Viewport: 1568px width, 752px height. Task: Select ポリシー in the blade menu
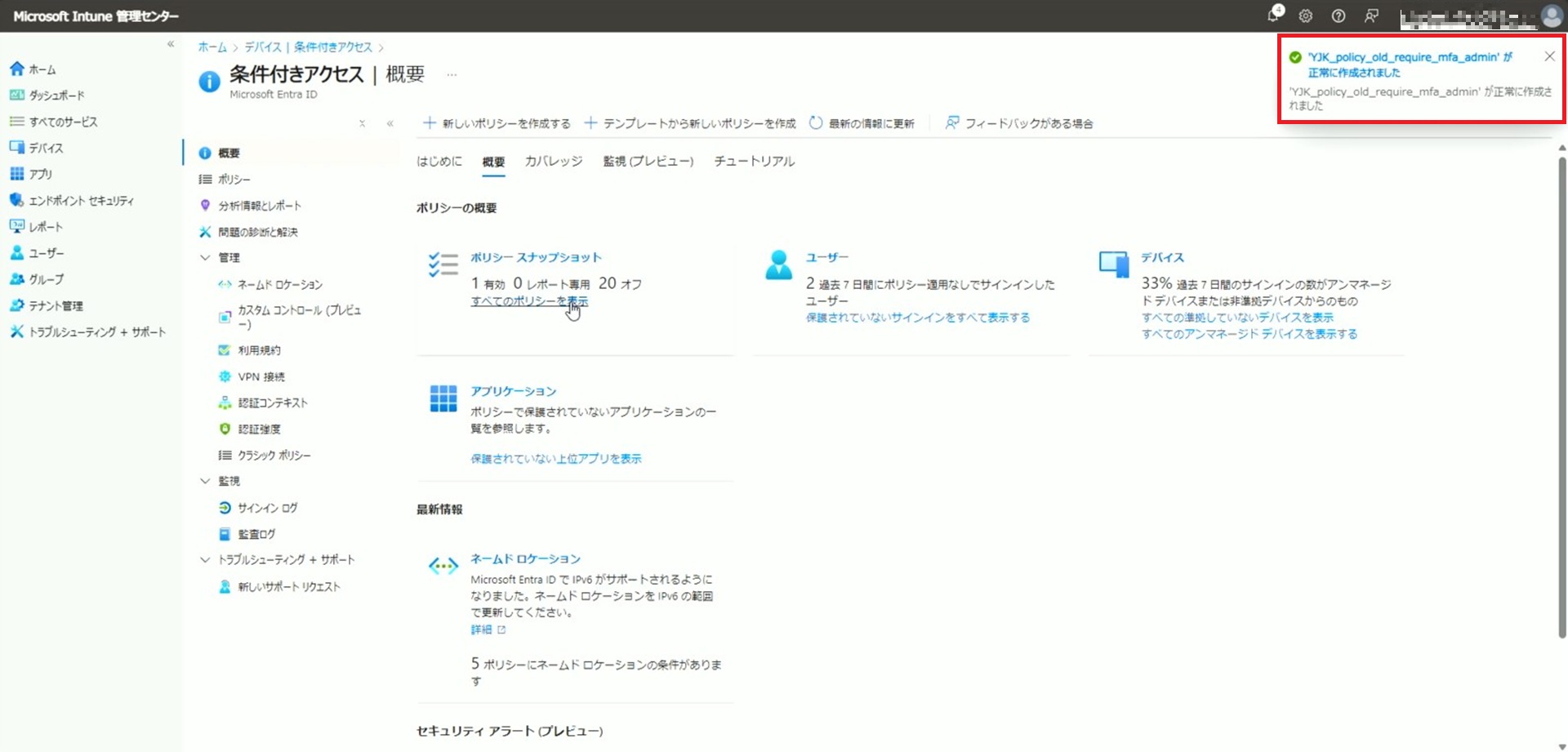[x=234, y=179]
